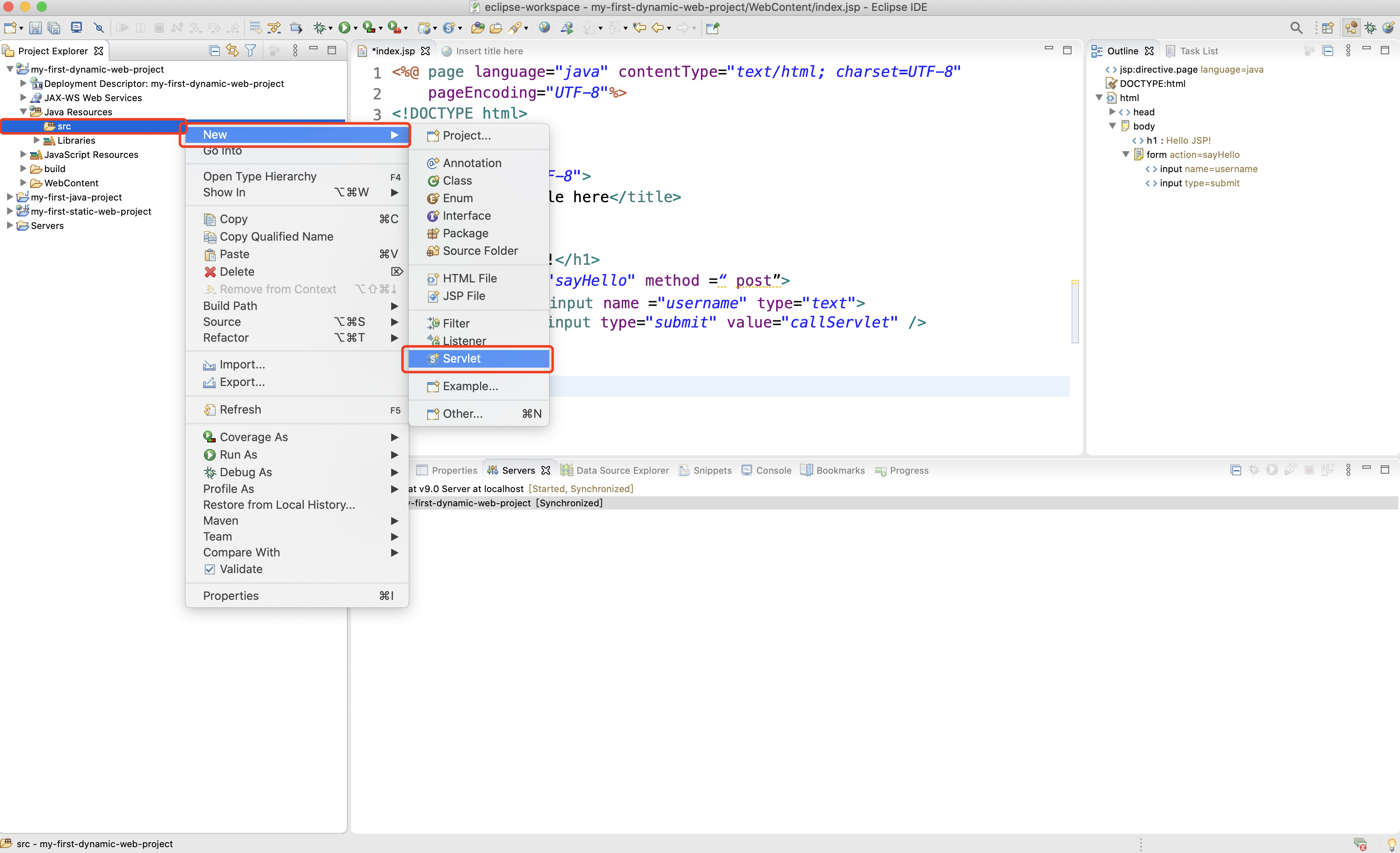
Task: Collapse all in the Project Explorer toolbar
Action: (214, 51)
